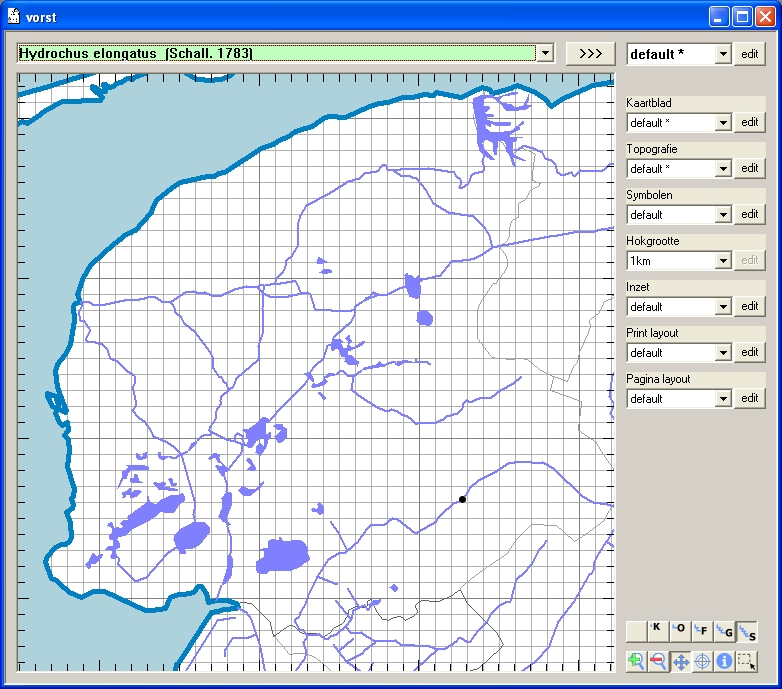
Task: Open the Print layout dropdown
Action: [x=724, y=353]
